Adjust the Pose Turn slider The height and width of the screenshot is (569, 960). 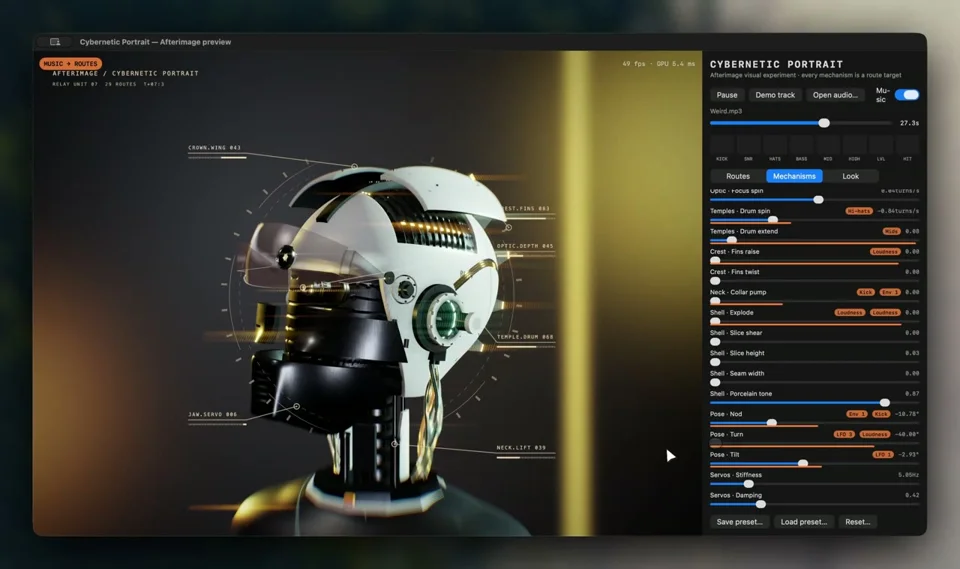[x=814, y=443]
